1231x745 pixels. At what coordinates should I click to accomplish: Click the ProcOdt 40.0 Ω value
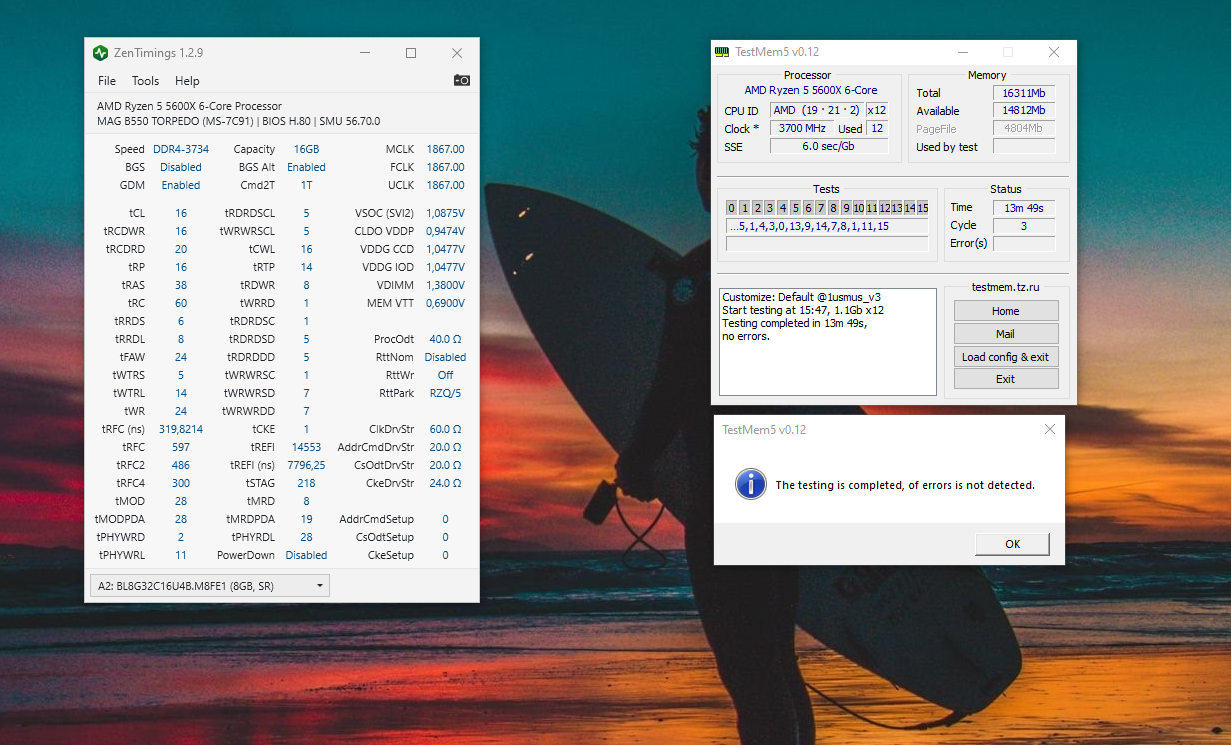click(x=445, y=339)
